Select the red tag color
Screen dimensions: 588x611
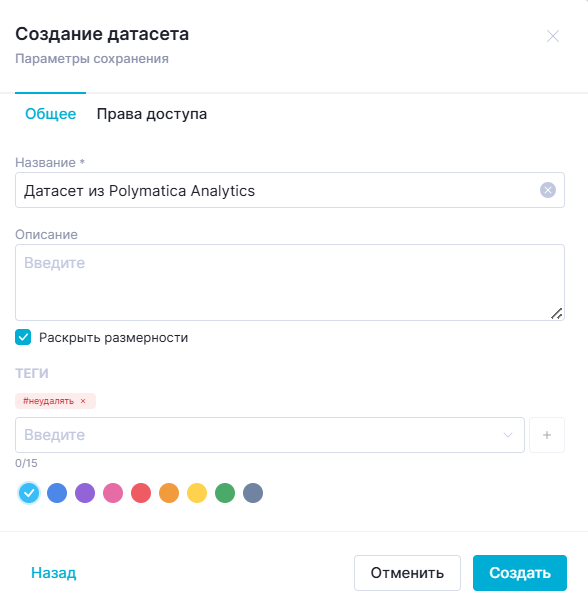tap(141, 493)
